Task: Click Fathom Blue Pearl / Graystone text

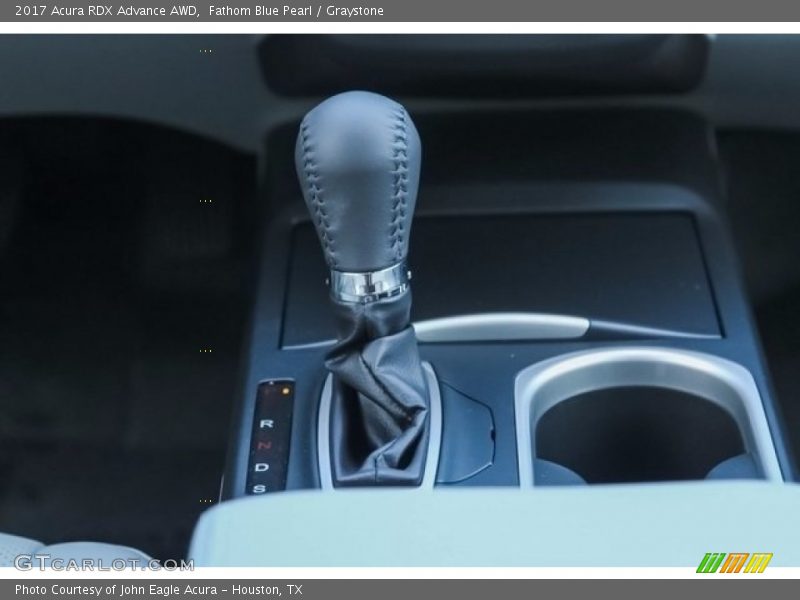Action: click(x=297, y=11)
